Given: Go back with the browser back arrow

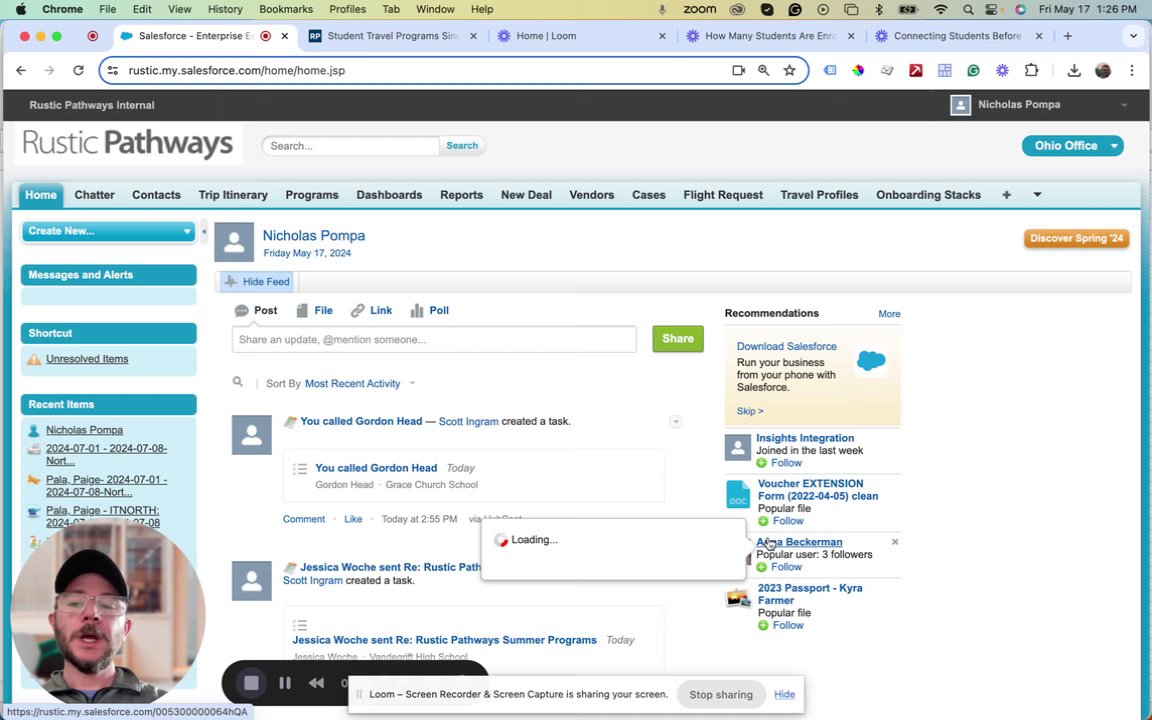Looking at the screenshot, I should coord(21,71).
